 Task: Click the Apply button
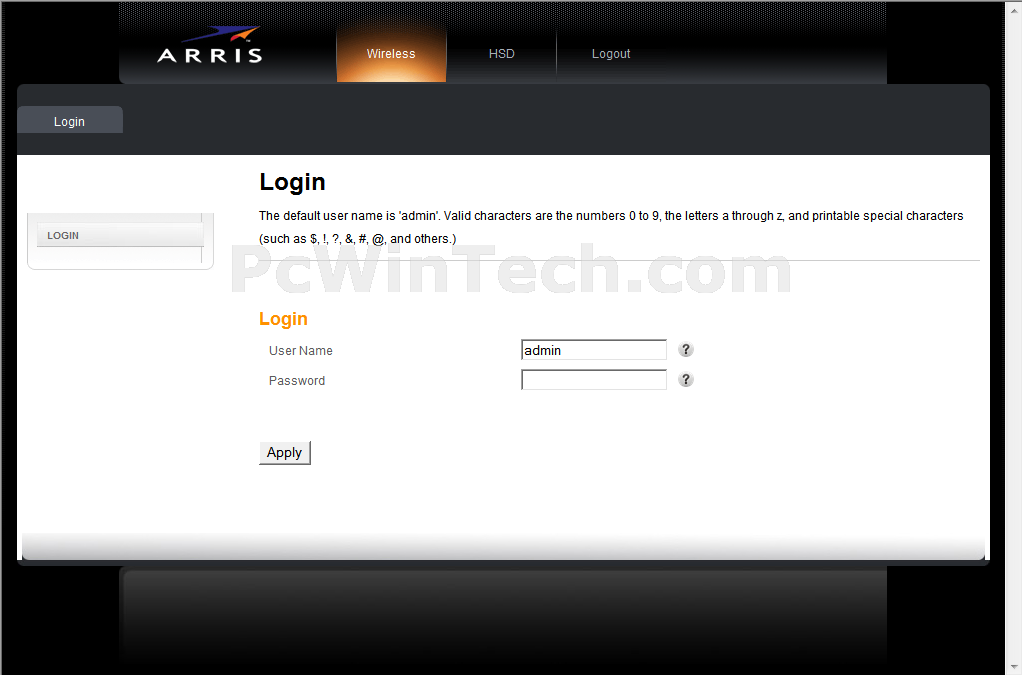(285, 453)
